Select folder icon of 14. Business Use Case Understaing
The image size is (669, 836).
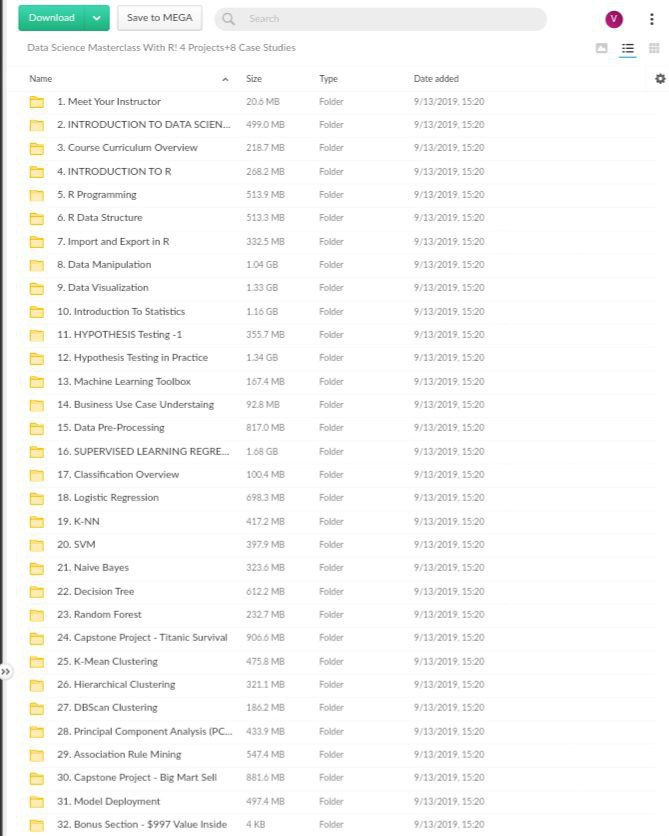pos(37,405)
